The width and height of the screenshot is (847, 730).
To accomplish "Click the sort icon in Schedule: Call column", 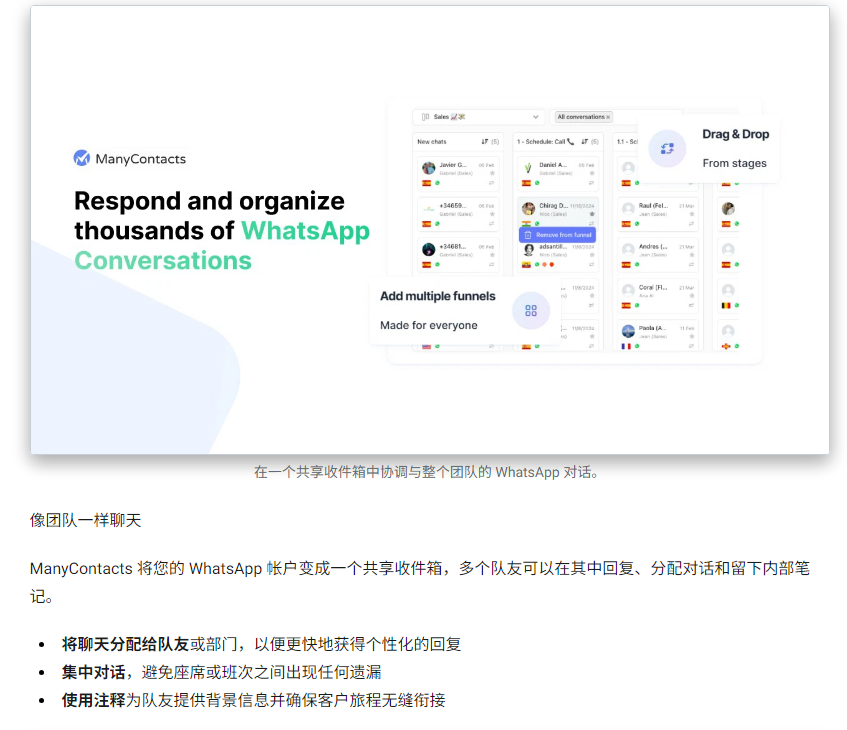I will tap(585, 142).
